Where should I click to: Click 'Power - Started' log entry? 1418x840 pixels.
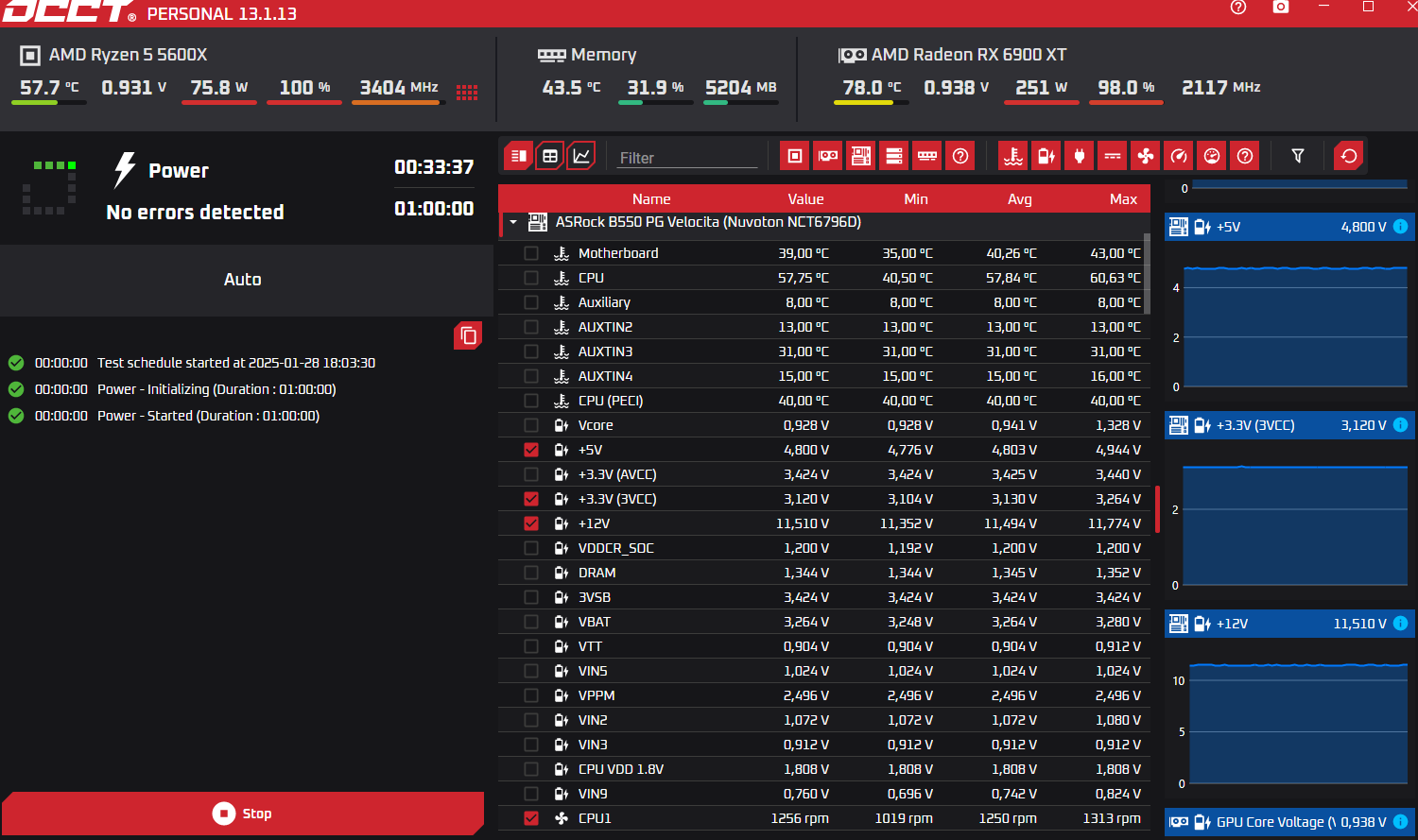[208, 416]
